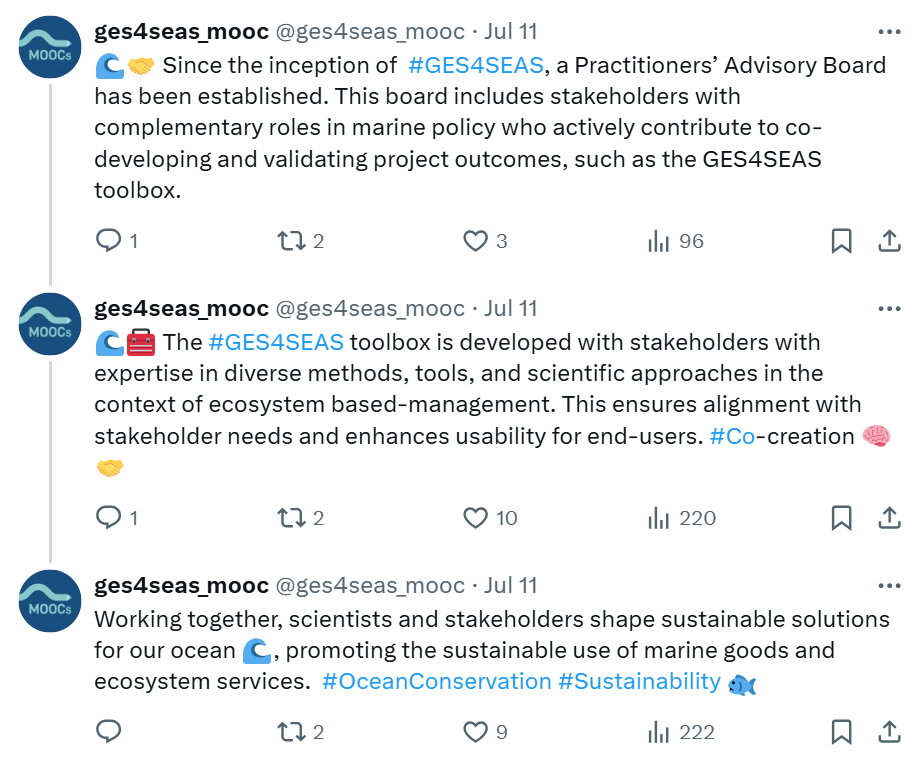This screenshot has width=922, height=760.
Task: Bookmark the sustainable solutions ocean tweet
Action: (x=841, y=732)
